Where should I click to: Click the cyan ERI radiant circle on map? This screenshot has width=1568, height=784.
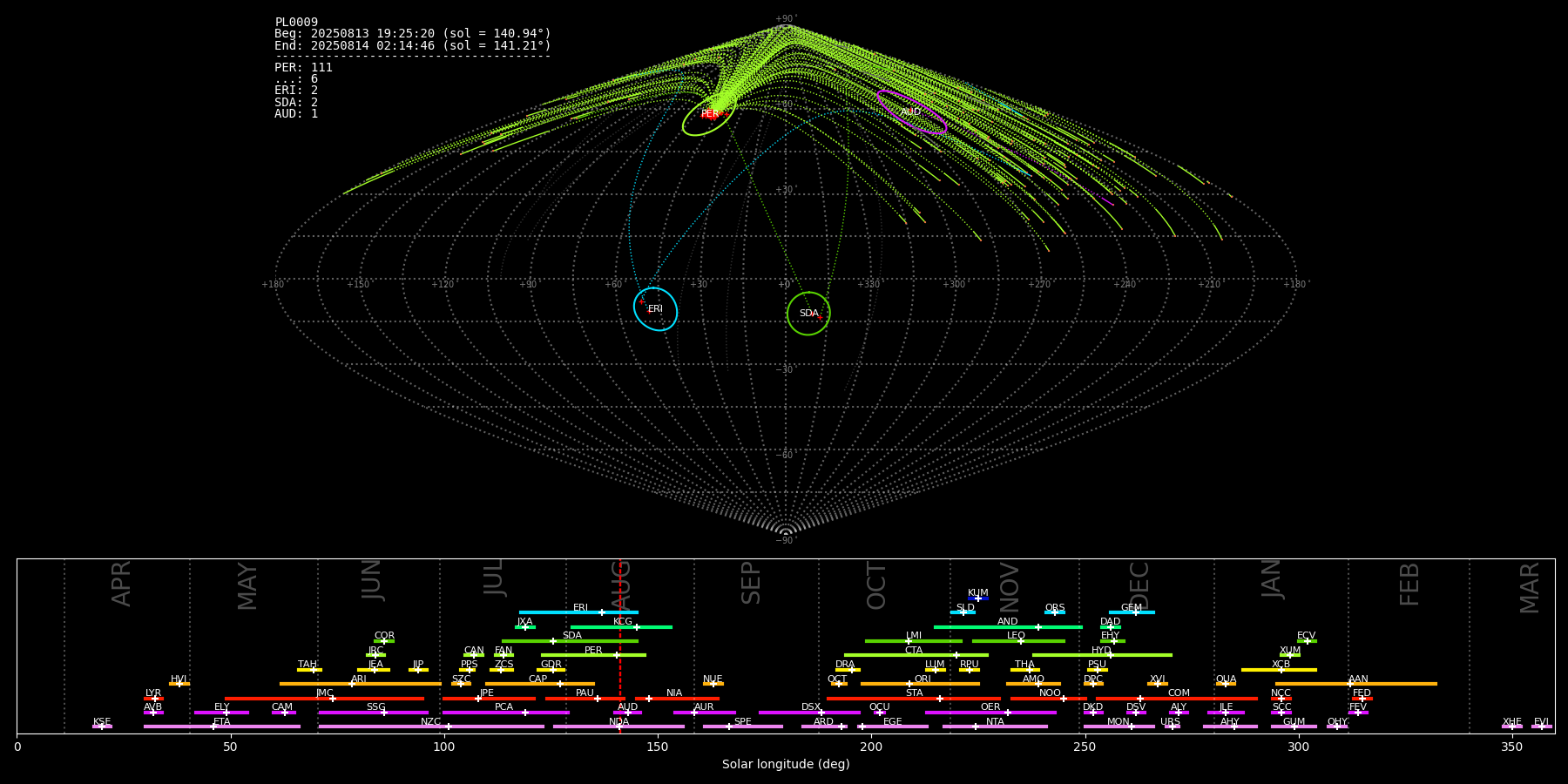[x=655, y=309]
